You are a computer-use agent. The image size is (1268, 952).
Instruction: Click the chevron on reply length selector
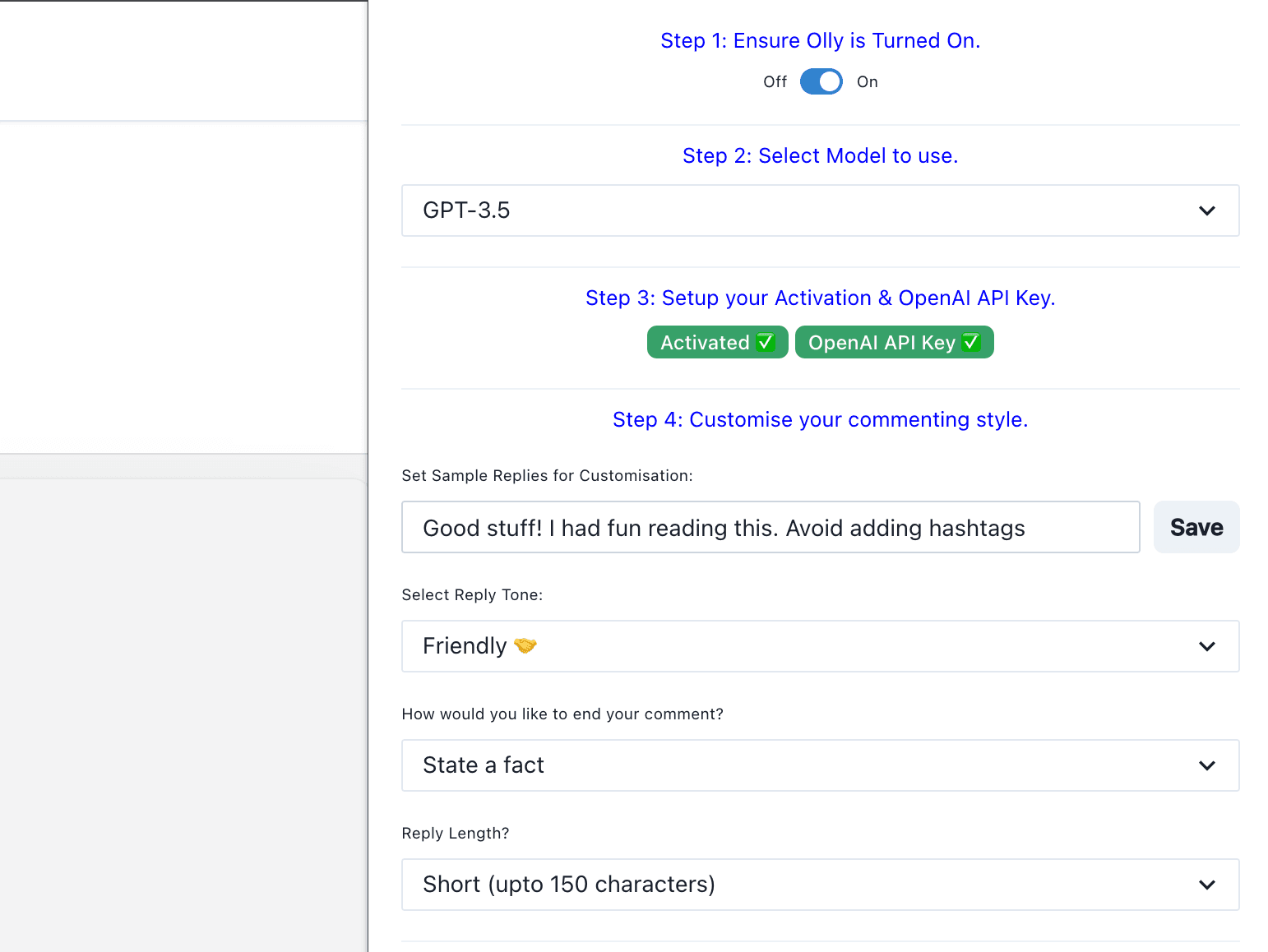click(x=1206, y=885)
